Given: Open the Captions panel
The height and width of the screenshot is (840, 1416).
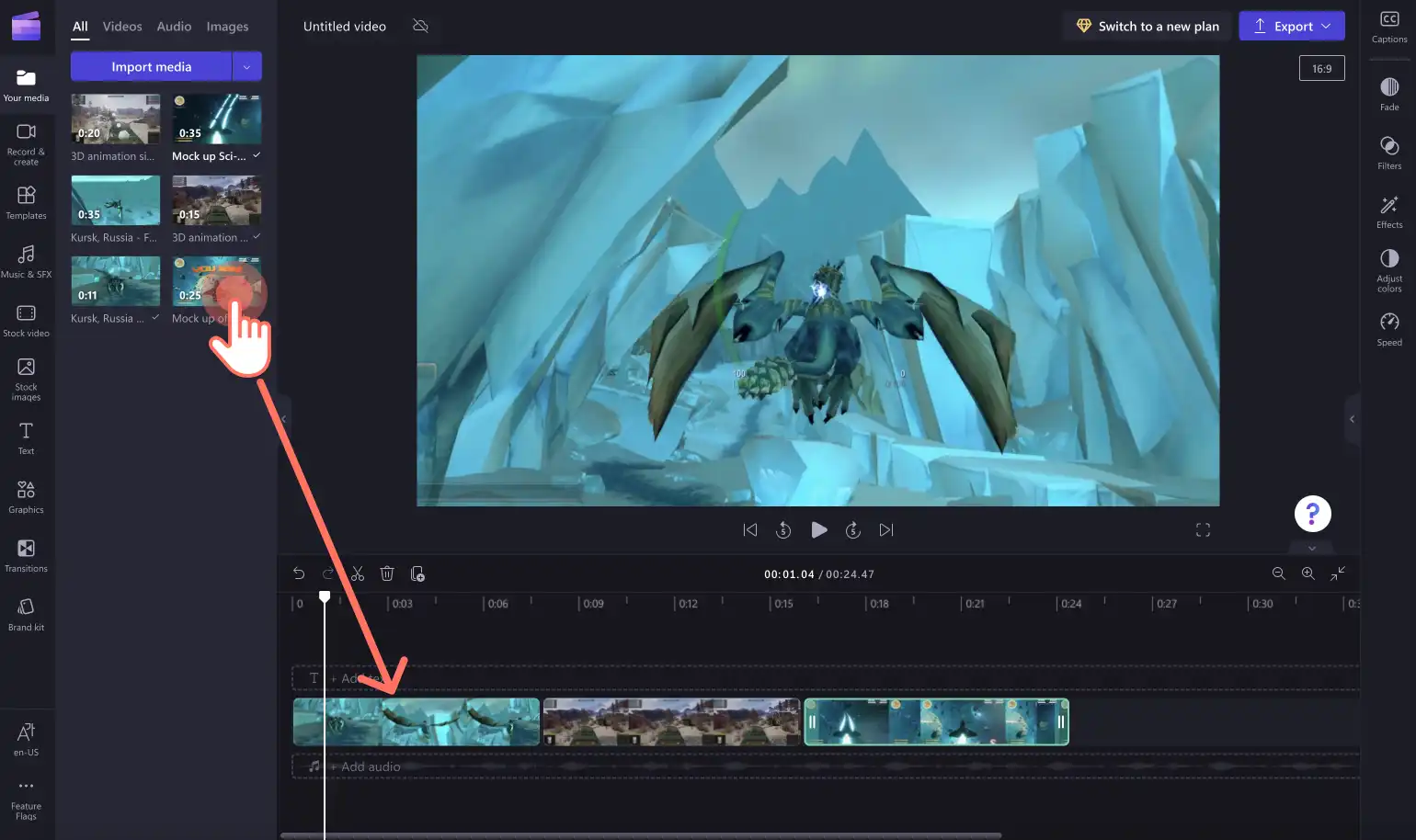Looking at the screenshot, I should tap(1389, 27).
